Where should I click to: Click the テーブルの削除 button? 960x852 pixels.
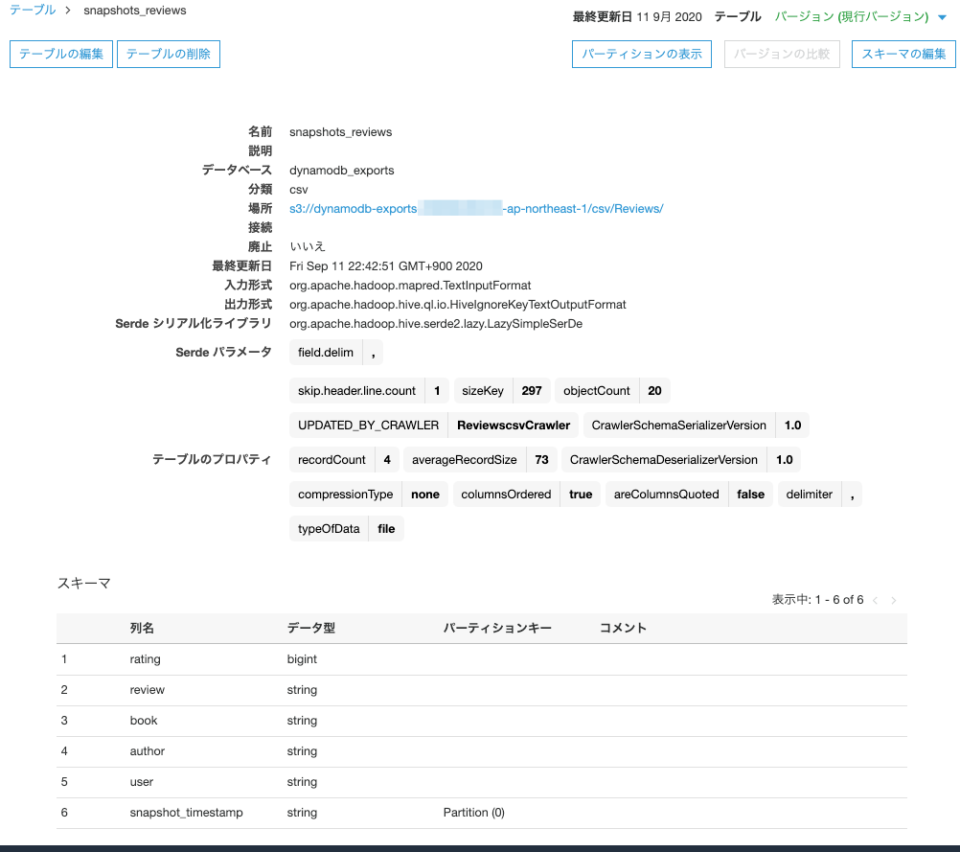168,54
